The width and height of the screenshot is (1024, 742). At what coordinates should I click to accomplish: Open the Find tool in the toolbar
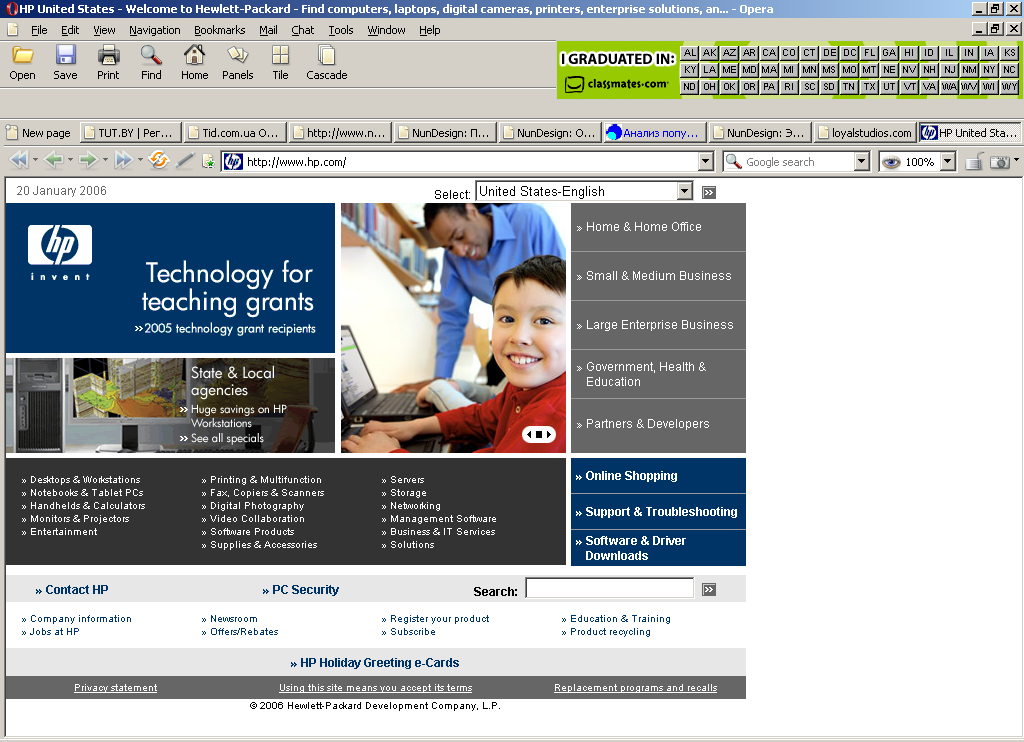pos(151,55)
